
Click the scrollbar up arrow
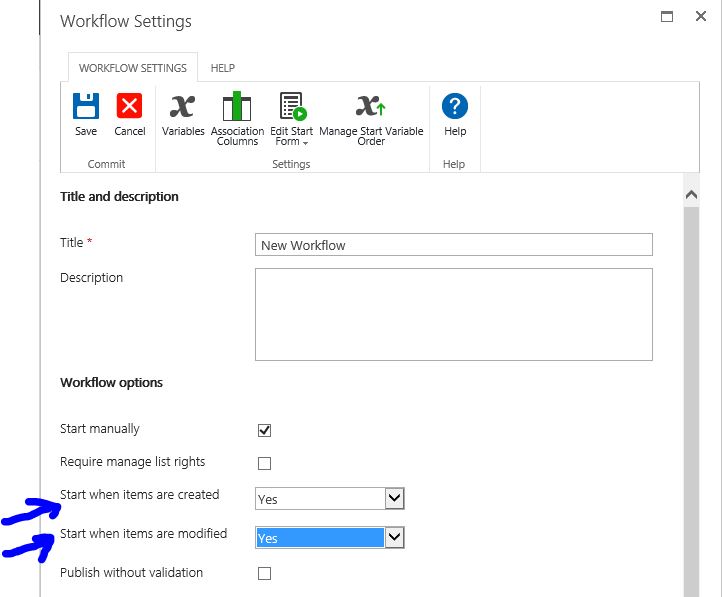point(692,196)
